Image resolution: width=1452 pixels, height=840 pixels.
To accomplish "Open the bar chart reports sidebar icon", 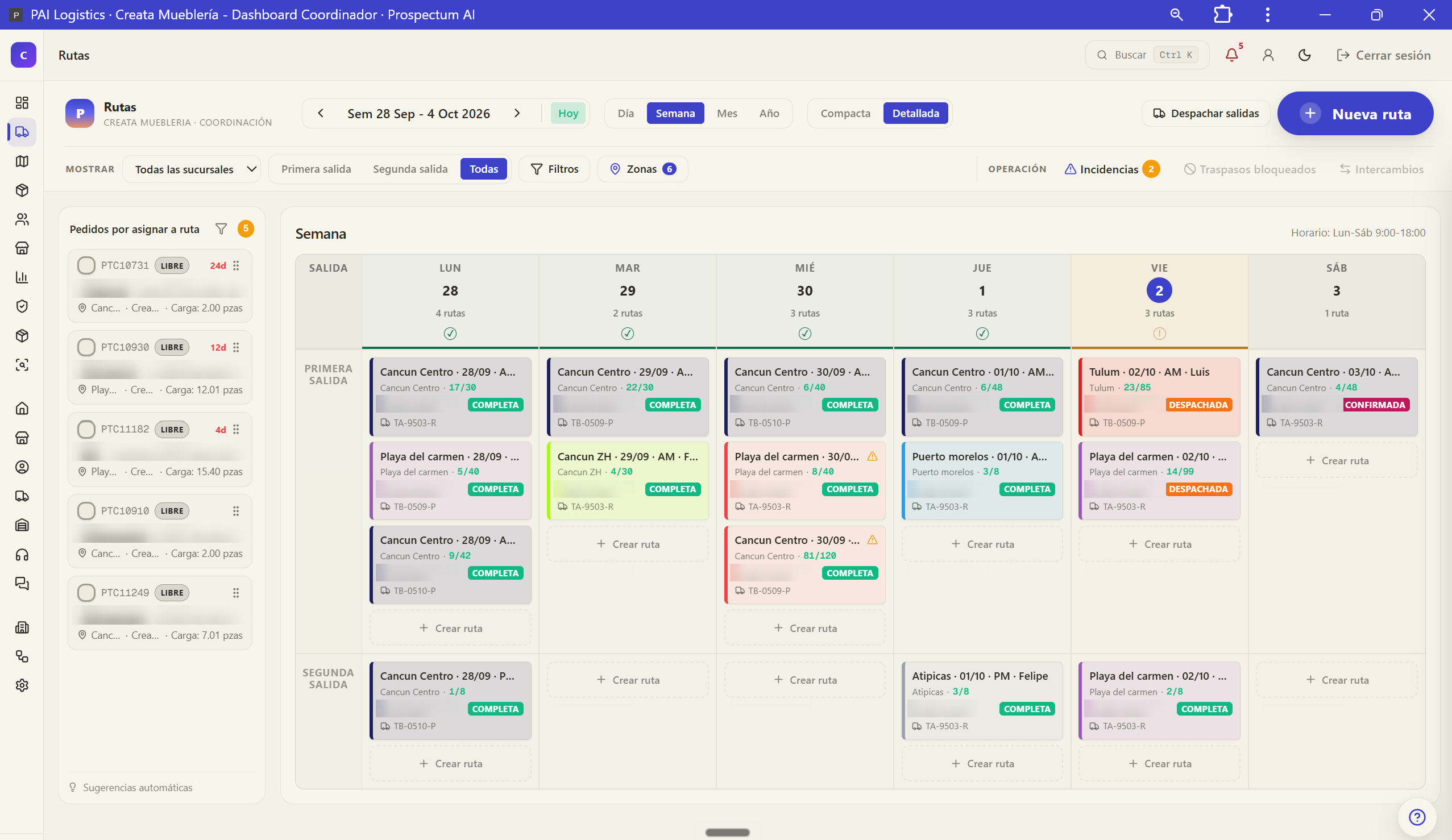I will point(22,277).
